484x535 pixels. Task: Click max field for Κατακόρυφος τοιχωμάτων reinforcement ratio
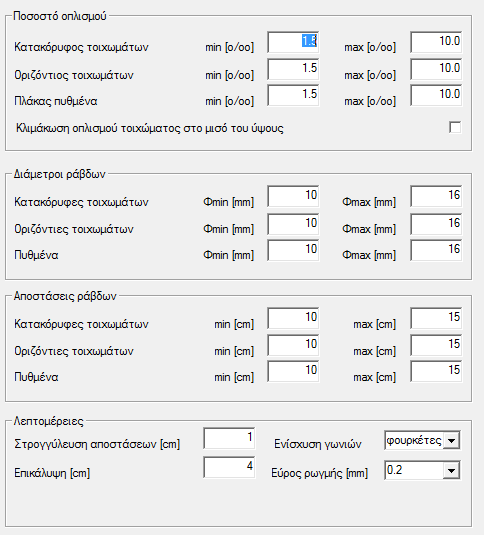[436, 42]
